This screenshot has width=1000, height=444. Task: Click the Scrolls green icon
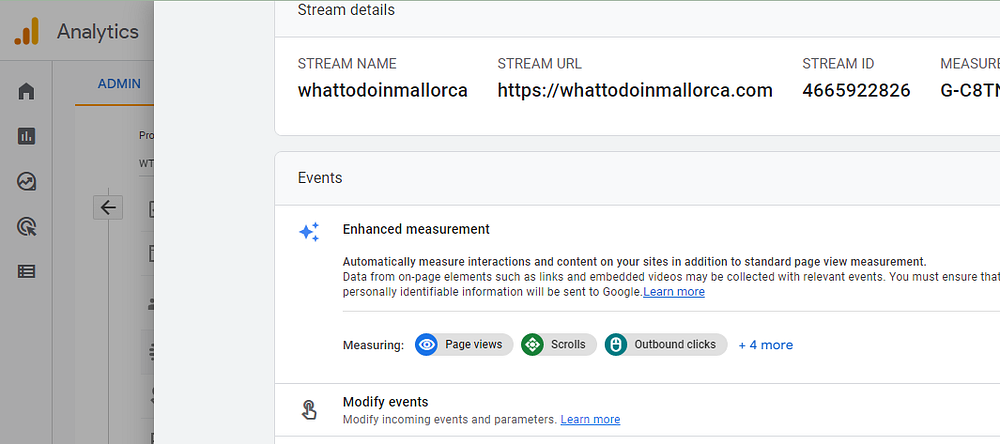point(532,344)
